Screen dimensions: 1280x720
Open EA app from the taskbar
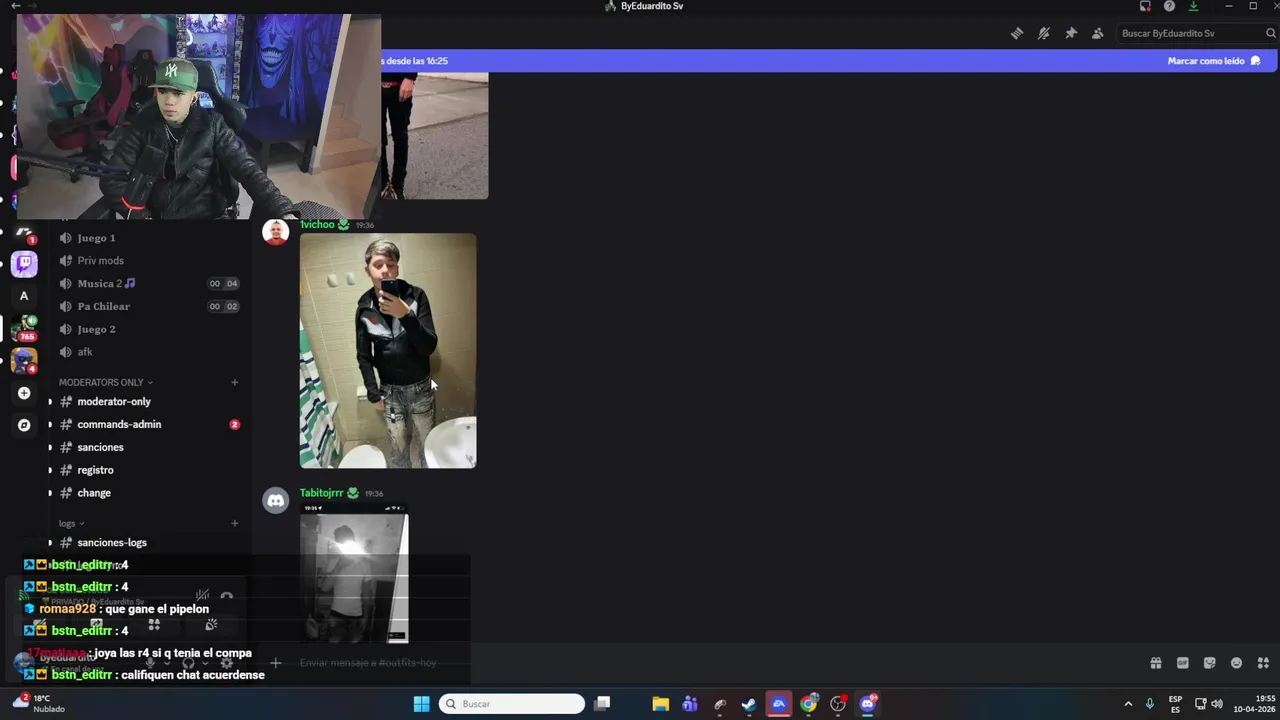coord(779,704)
